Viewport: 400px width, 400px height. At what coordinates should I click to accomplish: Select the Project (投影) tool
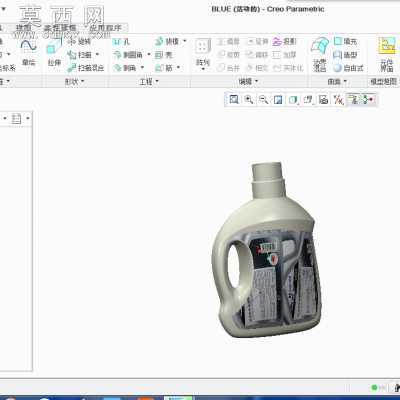[x=284, y=41]
